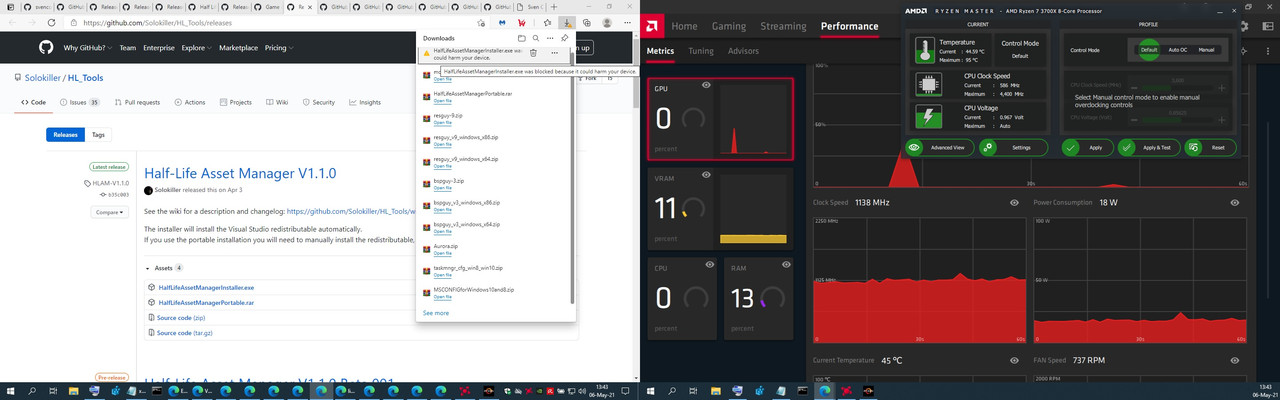Click the GitHub octocat logo

(46, 47)
